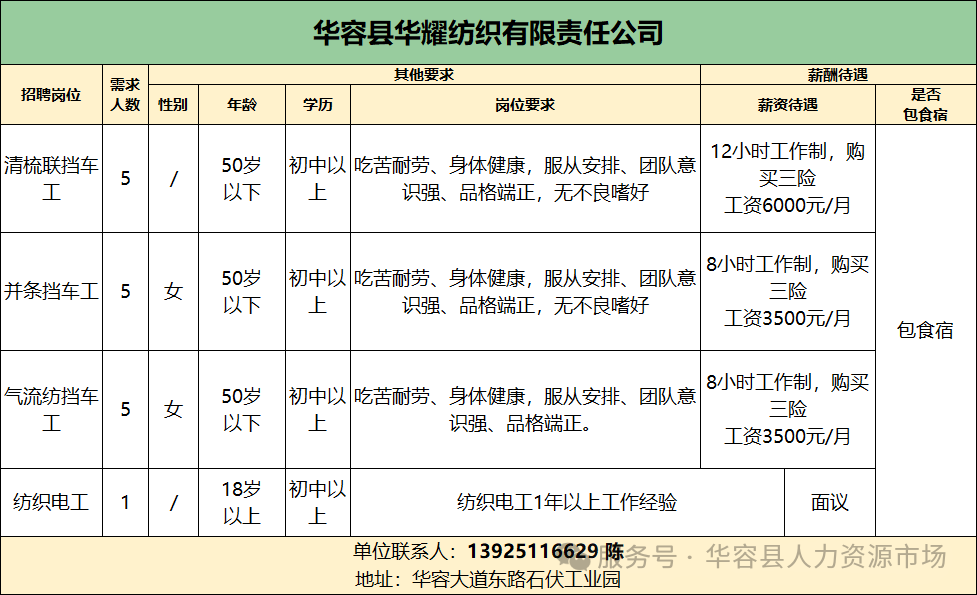The height and width of the screenshot is (595, 977).
Task: Select requirements text in 清梳联挡车工 row
Action: tap(525, 179)
